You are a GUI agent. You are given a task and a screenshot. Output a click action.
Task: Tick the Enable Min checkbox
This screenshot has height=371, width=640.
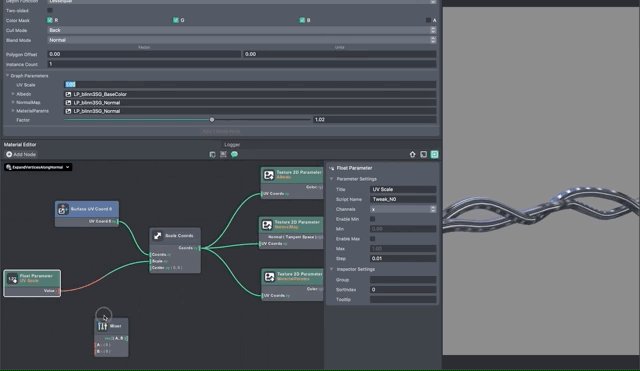(x=372, y=219)
